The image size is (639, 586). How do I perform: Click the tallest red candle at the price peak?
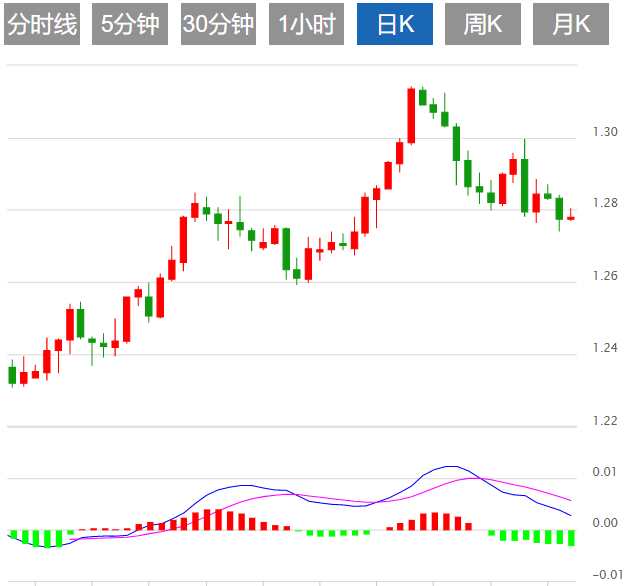coord(411,114)
